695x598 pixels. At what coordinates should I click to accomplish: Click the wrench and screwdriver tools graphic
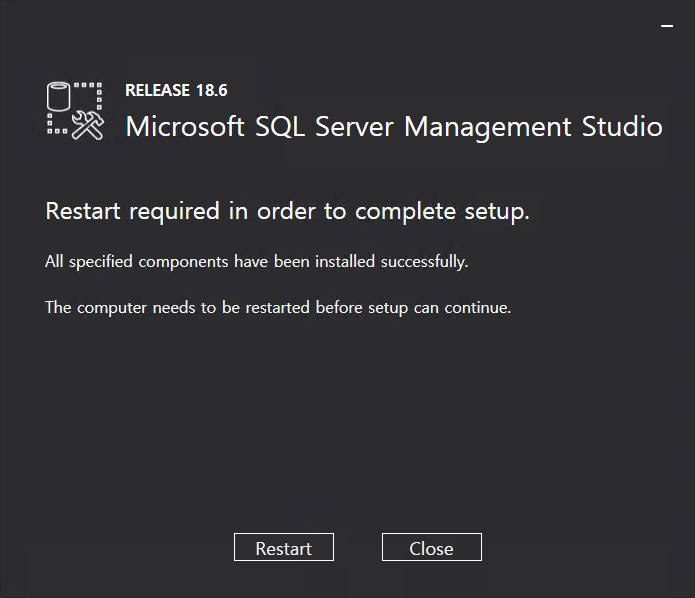click(89, 125)
